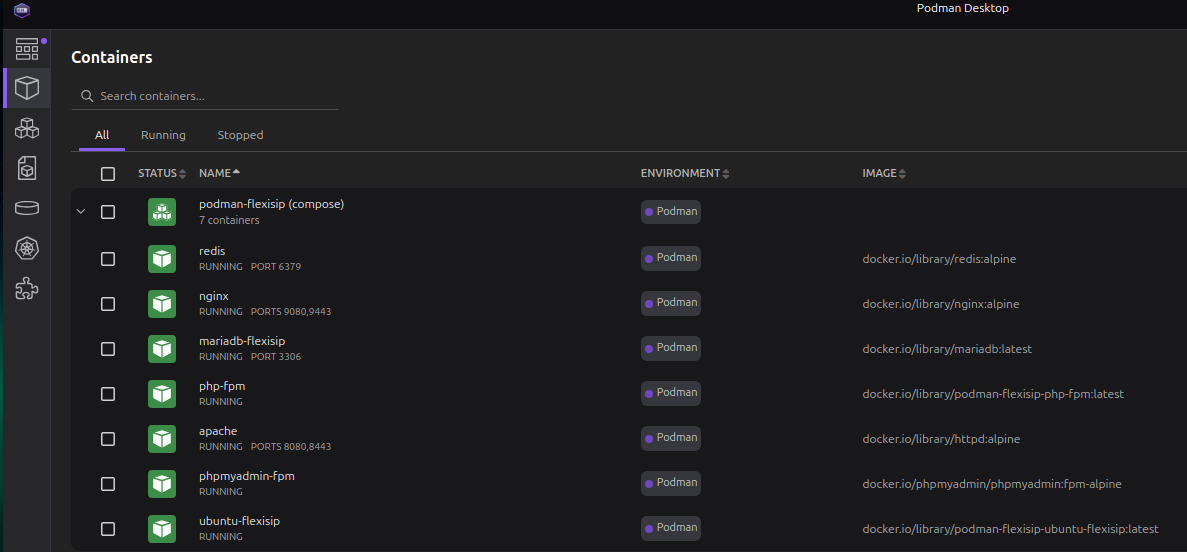
Task: Click the podman-flexisip-ubuntu-flexisip:latest image text
Action: click(x=1011, y=529)
